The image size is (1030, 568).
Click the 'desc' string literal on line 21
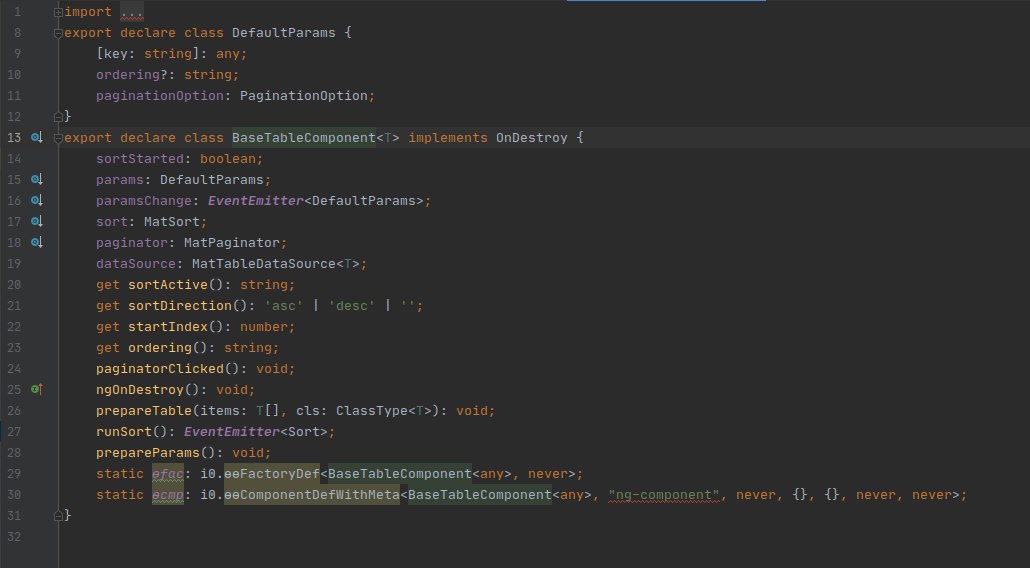pyautogui.click(x=352, y=306)
